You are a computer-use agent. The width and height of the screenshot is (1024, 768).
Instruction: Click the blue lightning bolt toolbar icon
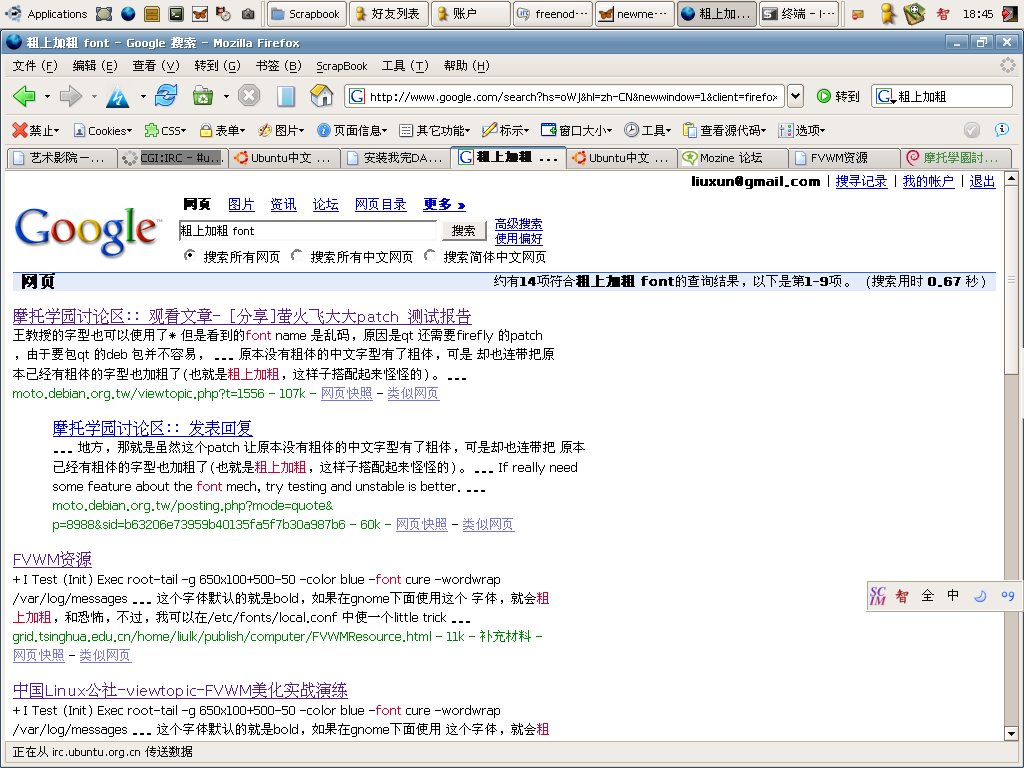point(118,97)
